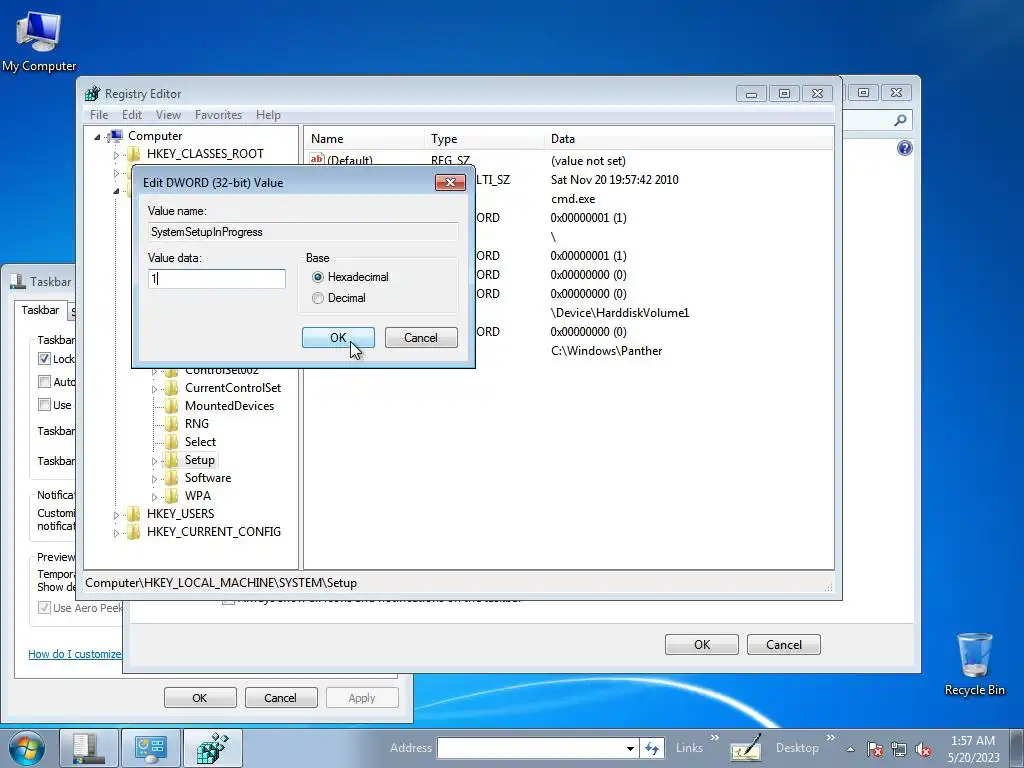The height and width of the screenshot is (768, 1024).
Task: Click the taskbar Address input field
Action: (530, 748)
